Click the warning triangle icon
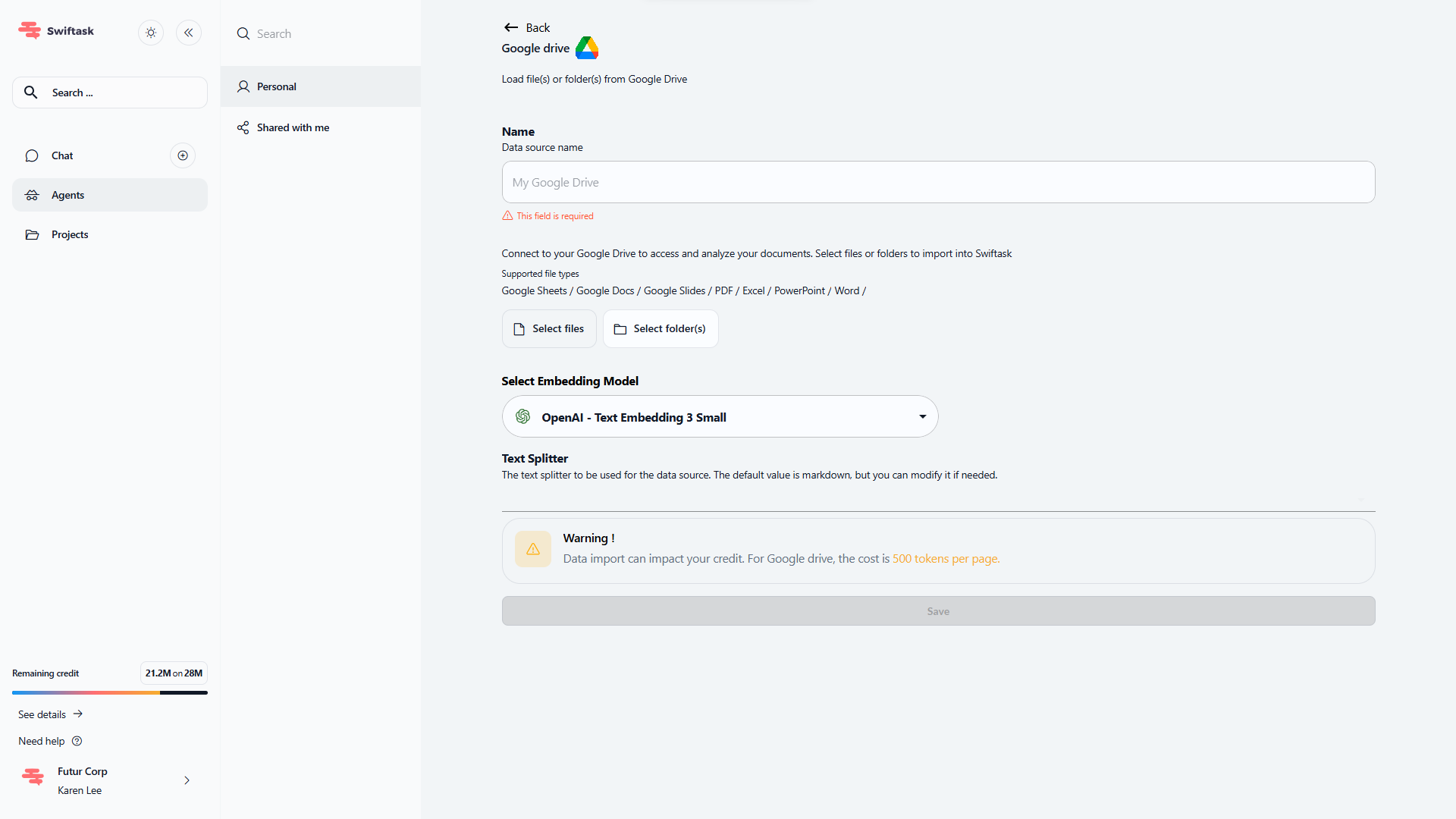Screen dimensions: 1456x819 pyautogui.click(x=533, y=549)
